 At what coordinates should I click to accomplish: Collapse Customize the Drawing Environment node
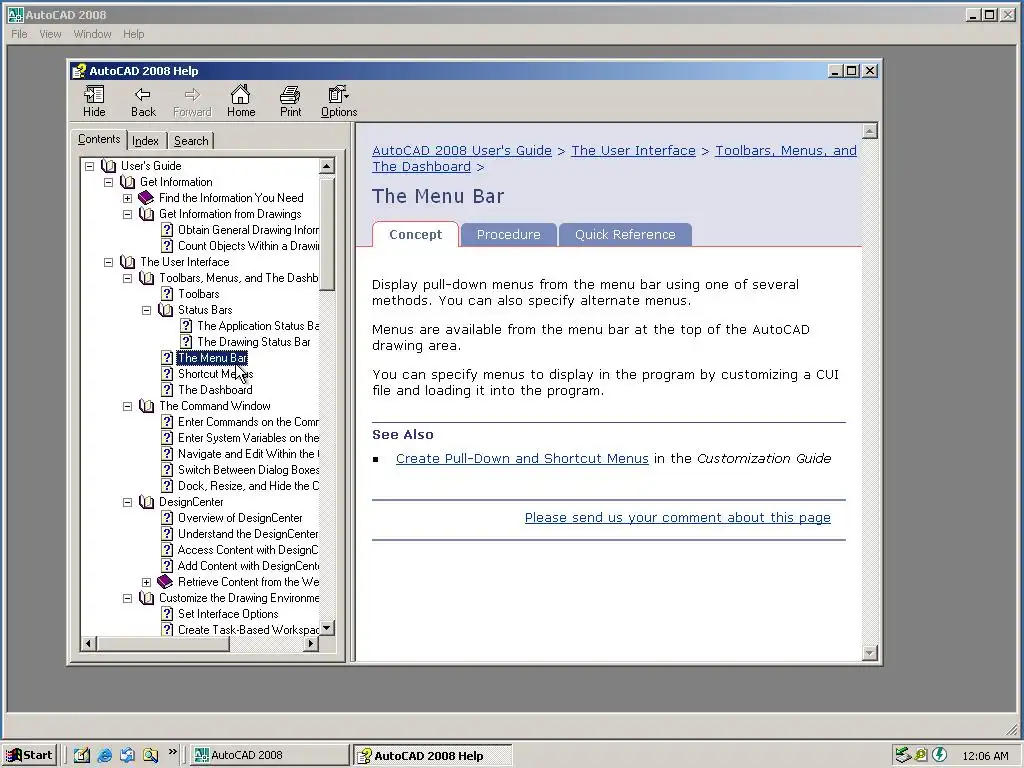[x=127, y=598]
